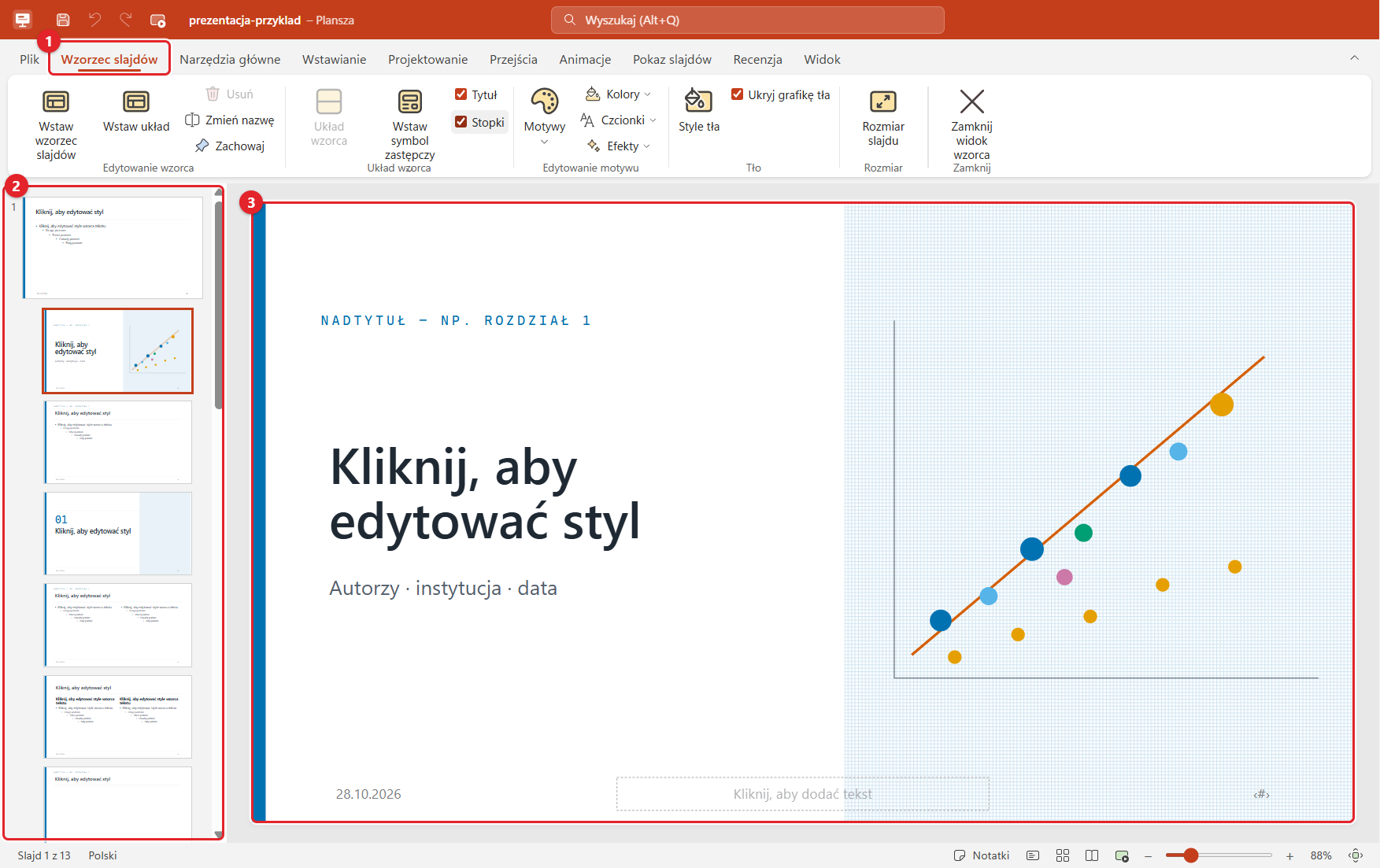This screenshot has height=868, width=1380.
Task: Open the Czcionki fonts dropdown
Action: click(x=619, y=120)
